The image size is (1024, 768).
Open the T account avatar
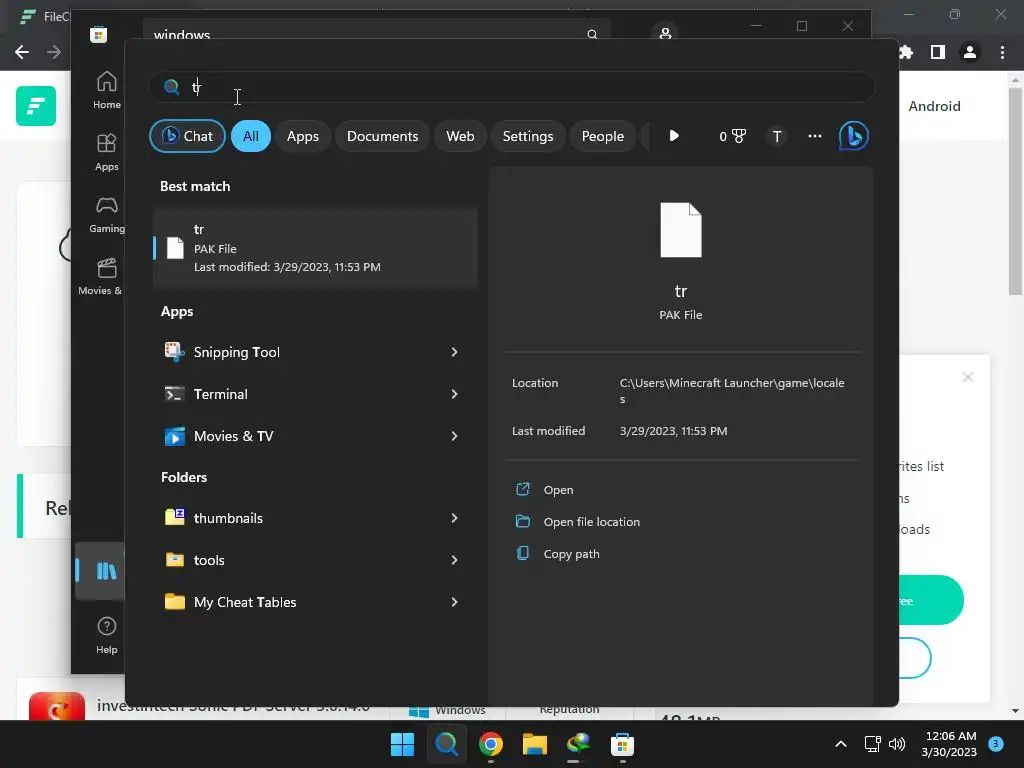click(776, 136)
